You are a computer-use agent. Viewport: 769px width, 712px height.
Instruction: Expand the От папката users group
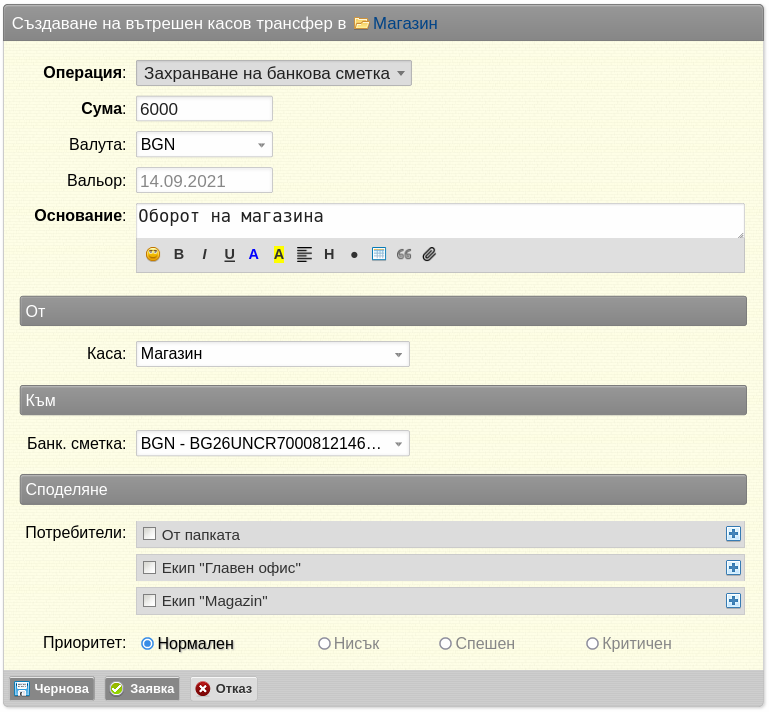(733, 534)
